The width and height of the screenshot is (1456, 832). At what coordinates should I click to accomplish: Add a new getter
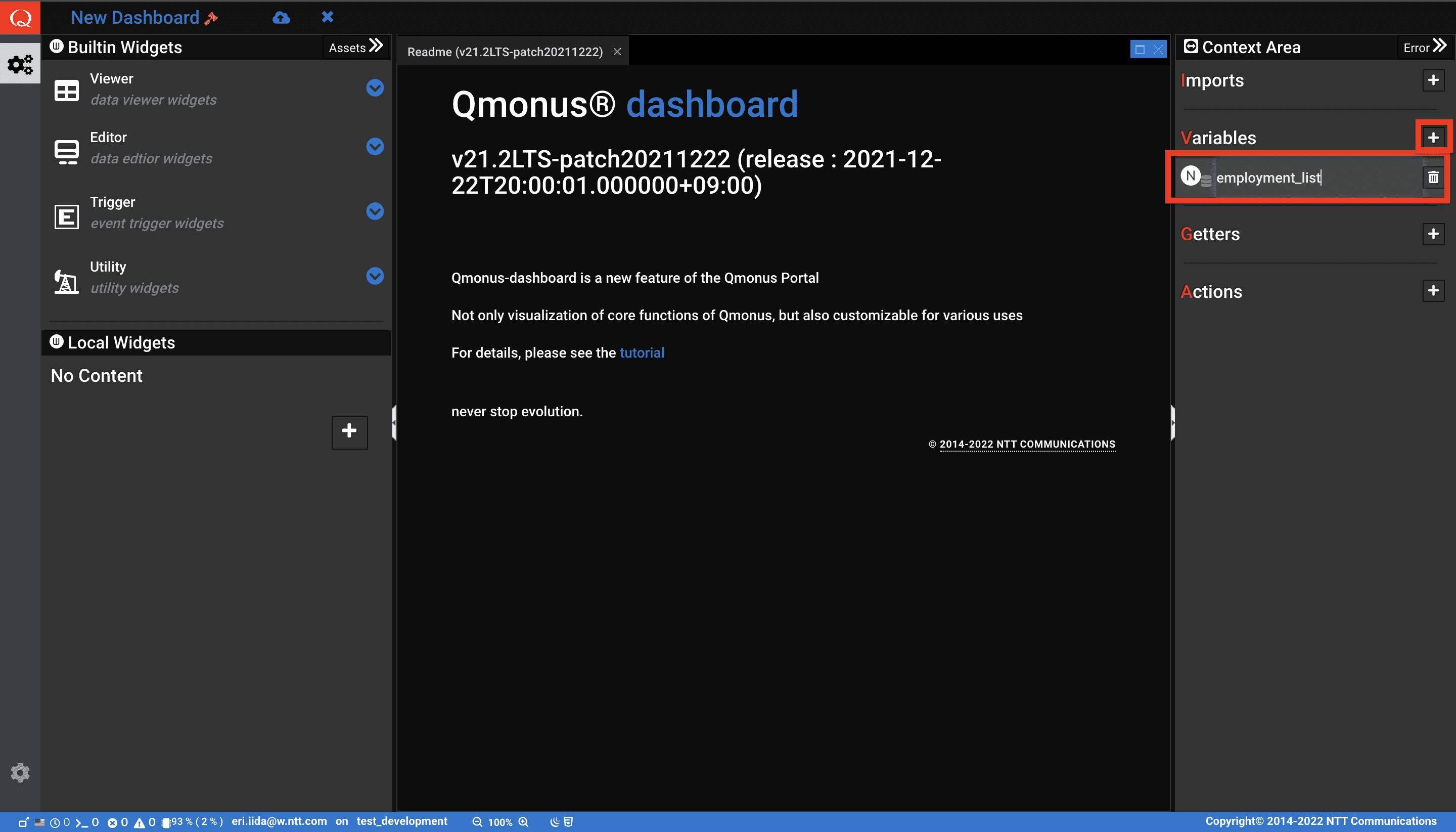1433,234
